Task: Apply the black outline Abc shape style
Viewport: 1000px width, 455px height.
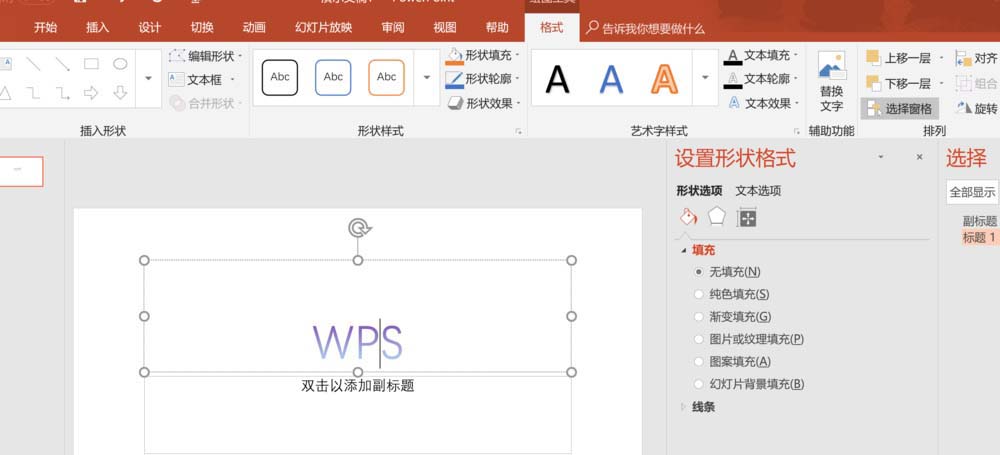Action: click(x=279, y=77)
